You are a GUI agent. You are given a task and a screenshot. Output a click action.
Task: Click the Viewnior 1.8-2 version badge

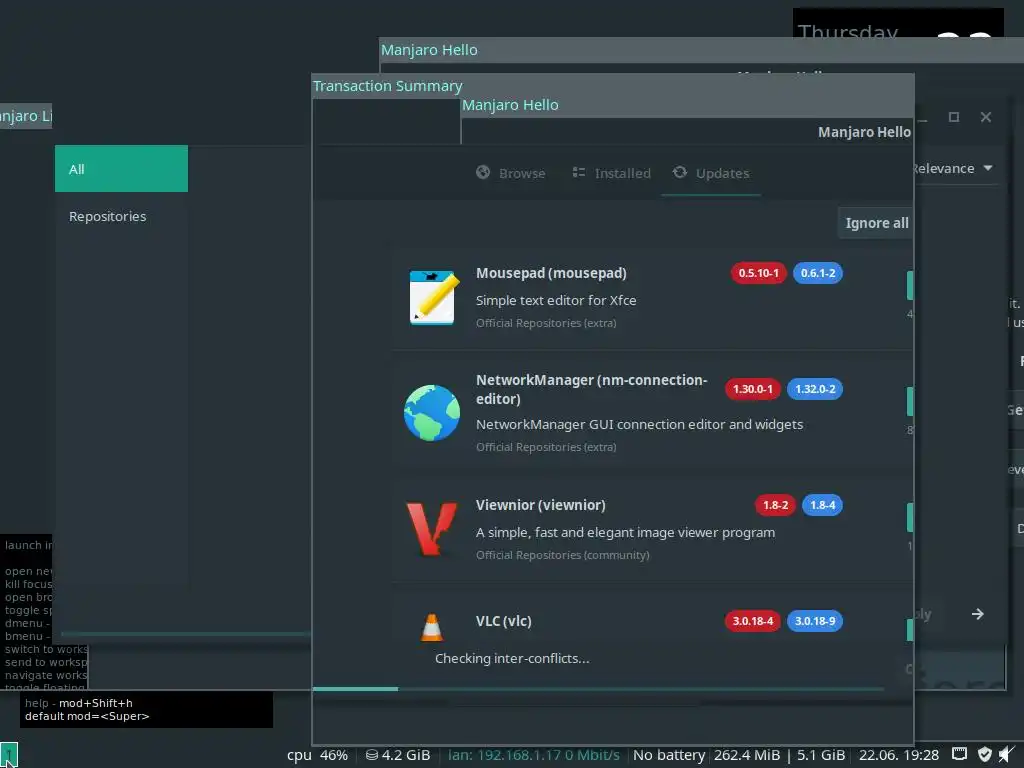(x=775, y=505)
